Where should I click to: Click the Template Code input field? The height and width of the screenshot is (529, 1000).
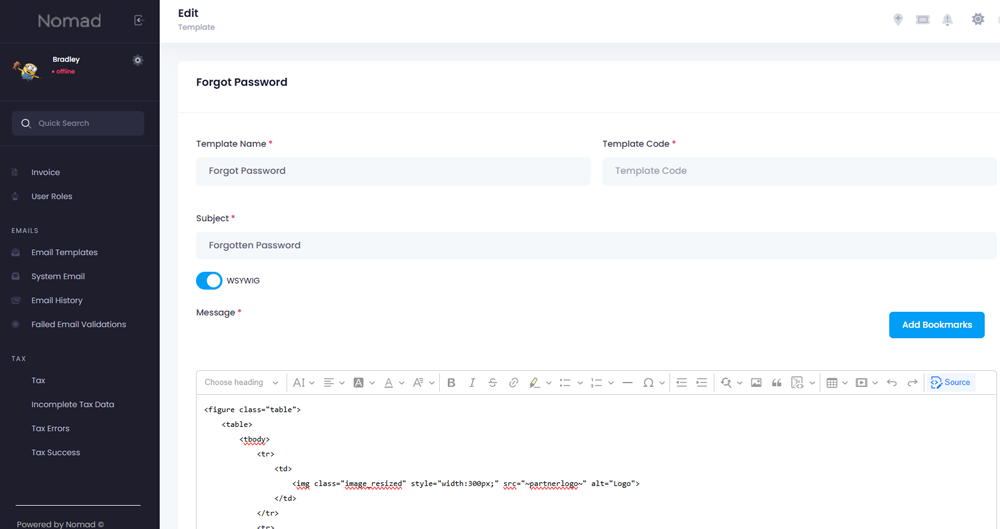[x=799, y=171]
